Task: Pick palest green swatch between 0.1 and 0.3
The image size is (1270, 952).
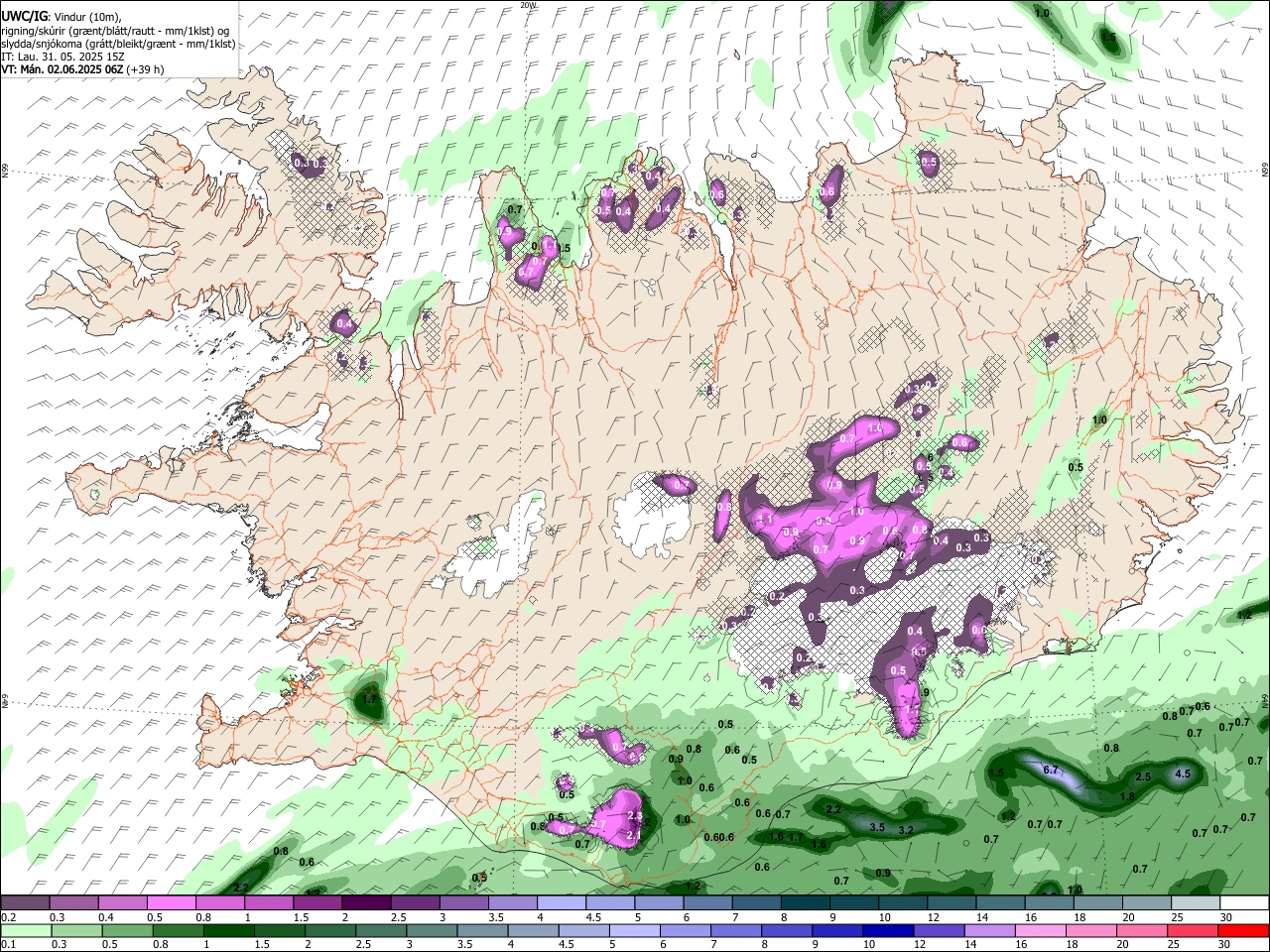Action: coord(25,931)
